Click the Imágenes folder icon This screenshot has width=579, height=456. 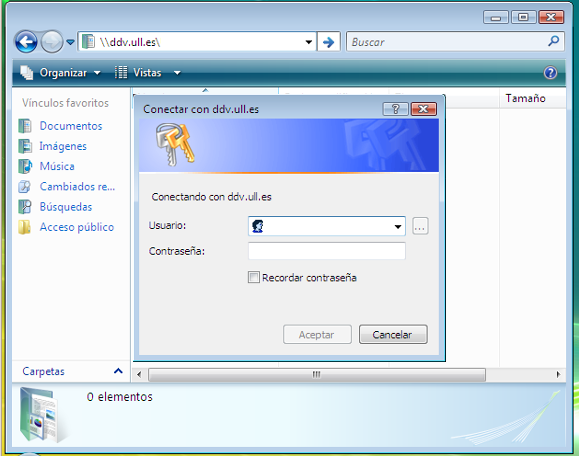25,146
